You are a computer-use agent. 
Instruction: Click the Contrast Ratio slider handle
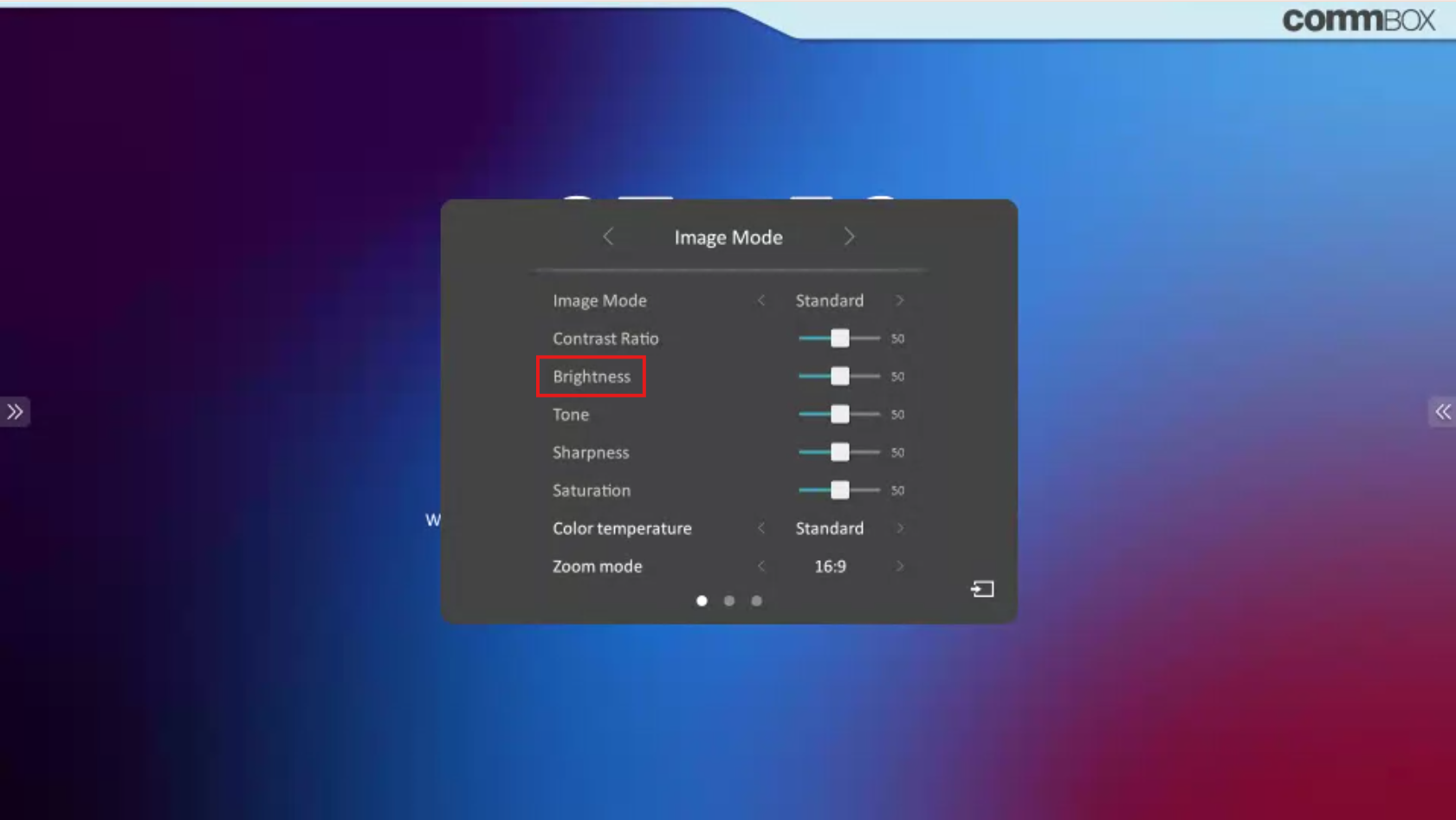point(839,338)
